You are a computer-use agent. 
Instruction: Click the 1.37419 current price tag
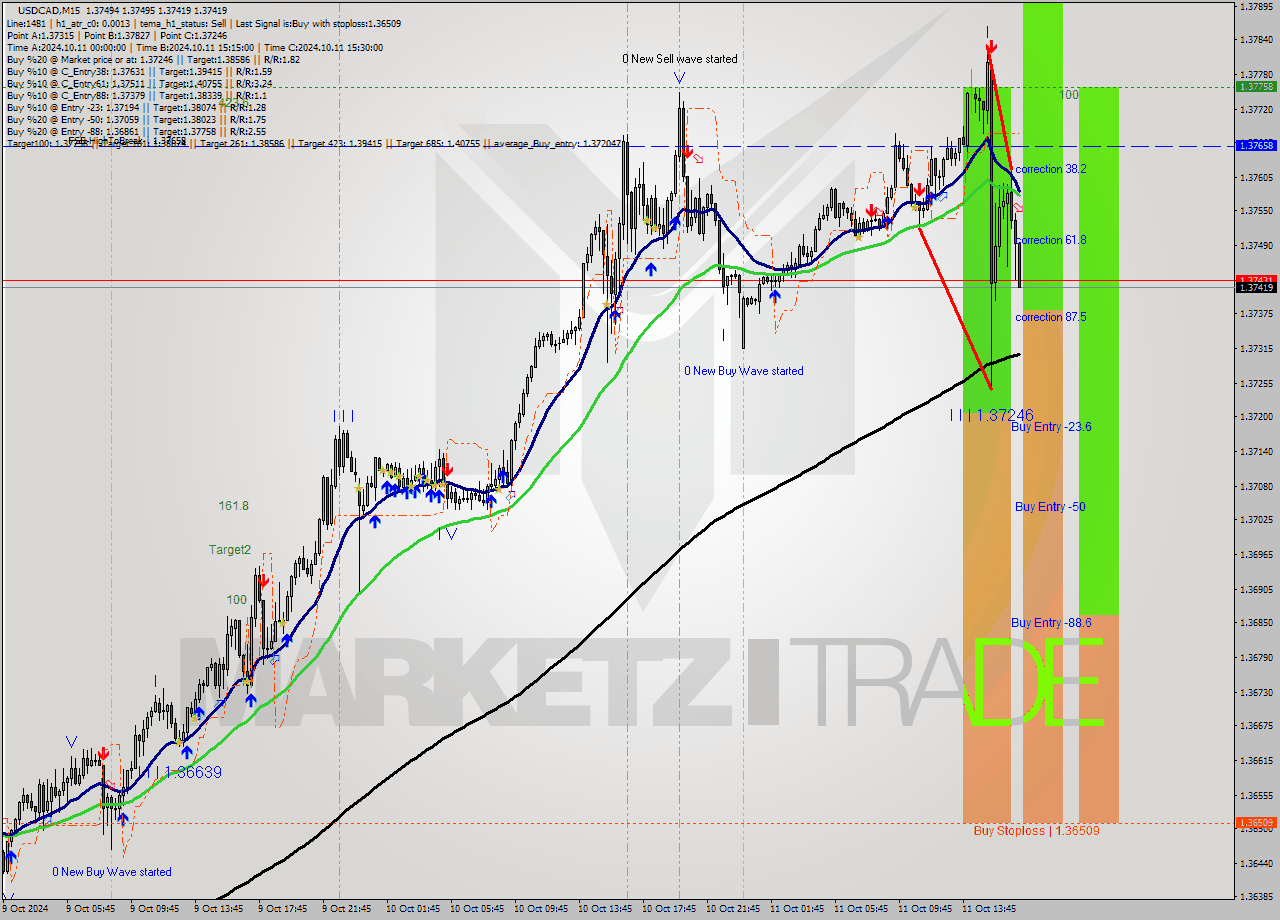pos(1256,287)
